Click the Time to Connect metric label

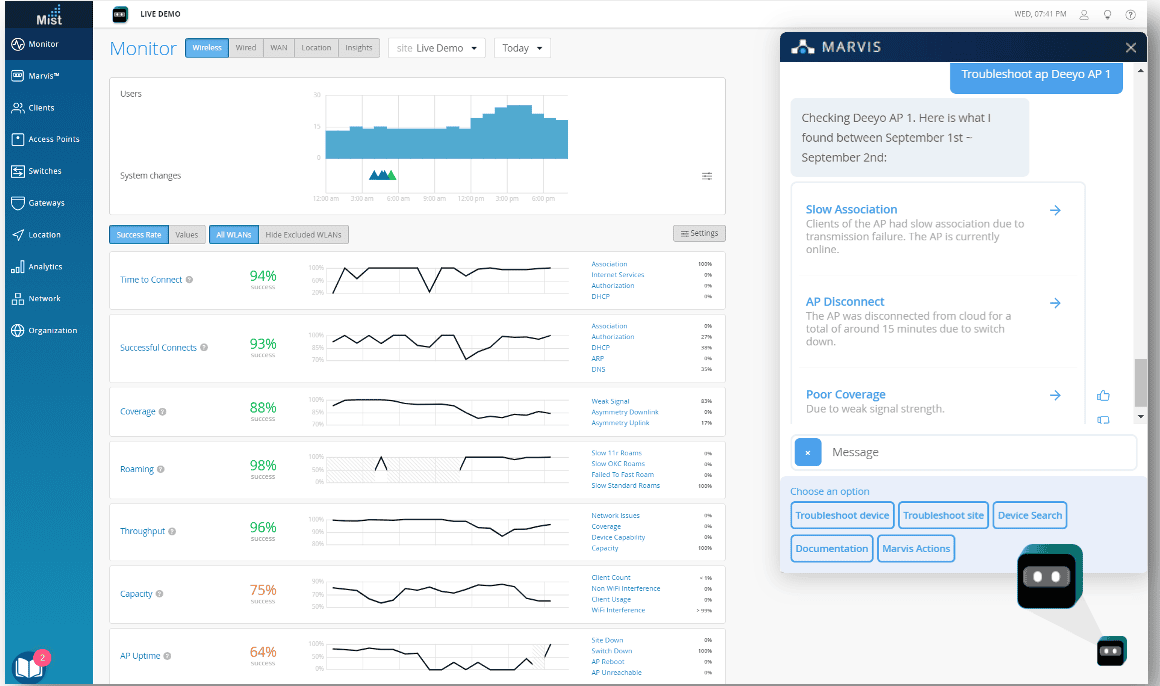(x=151, y=280)
